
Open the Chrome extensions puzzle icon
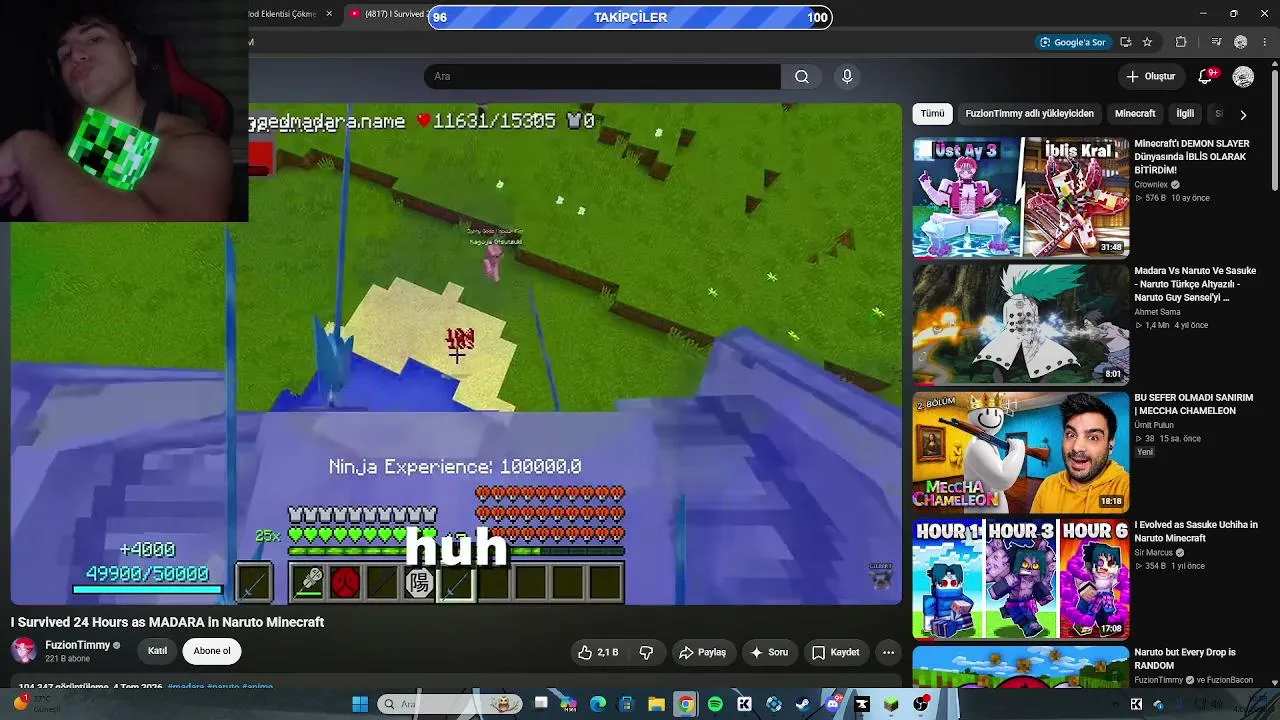pyautogui.click(x=1181, y=42)
